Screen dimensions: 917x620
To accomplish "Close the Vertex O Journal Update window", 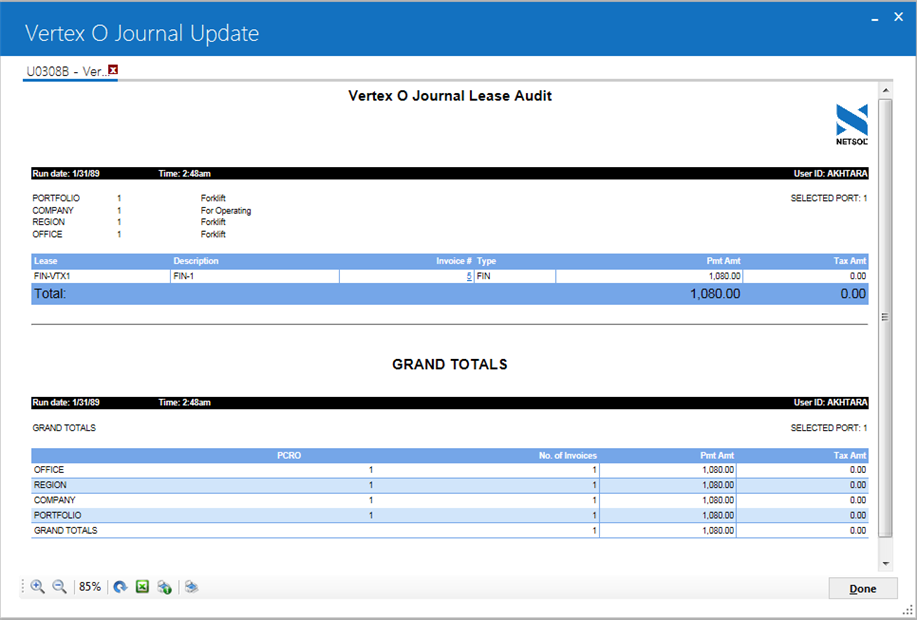I will tap(899, 17).
